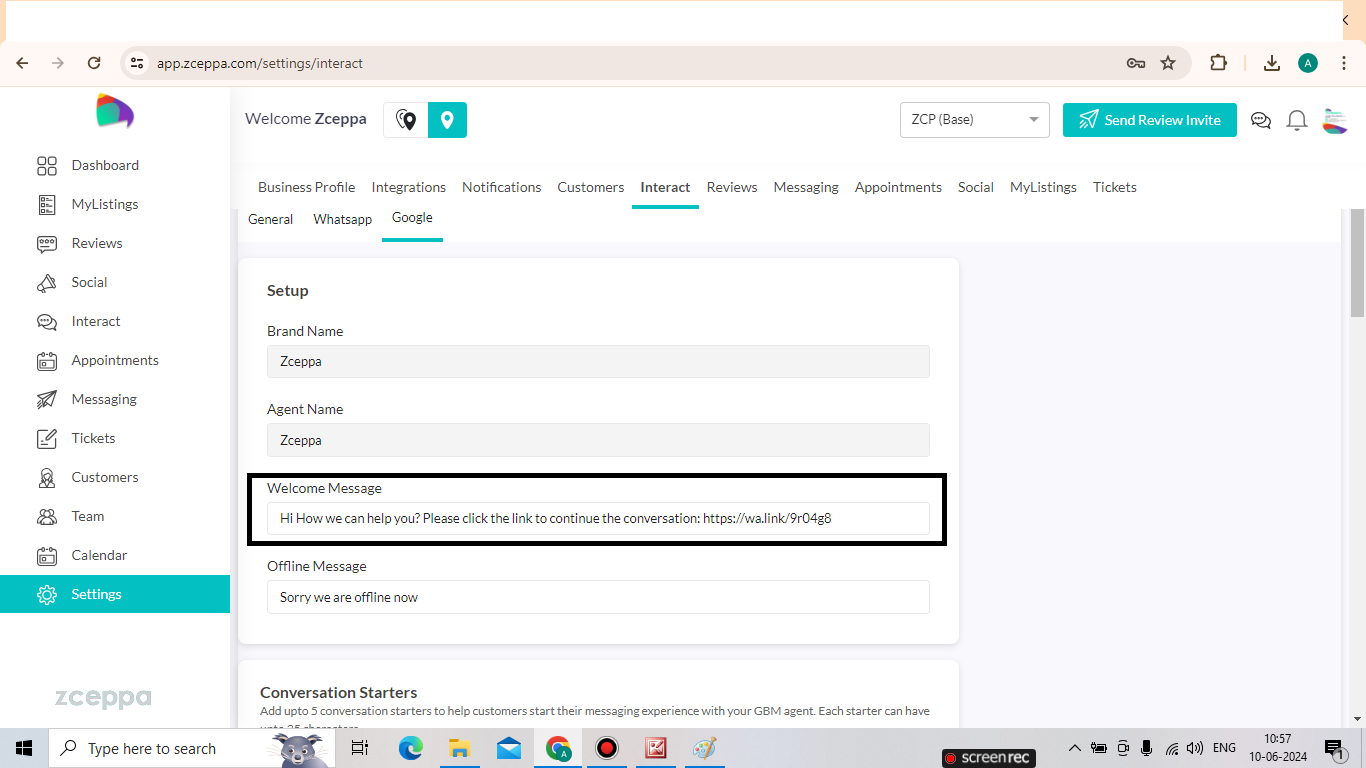Screen dimensions: 1366x768
Task: Open the ENG language indicator in taskbar
Action: [x=1224, y=748]
